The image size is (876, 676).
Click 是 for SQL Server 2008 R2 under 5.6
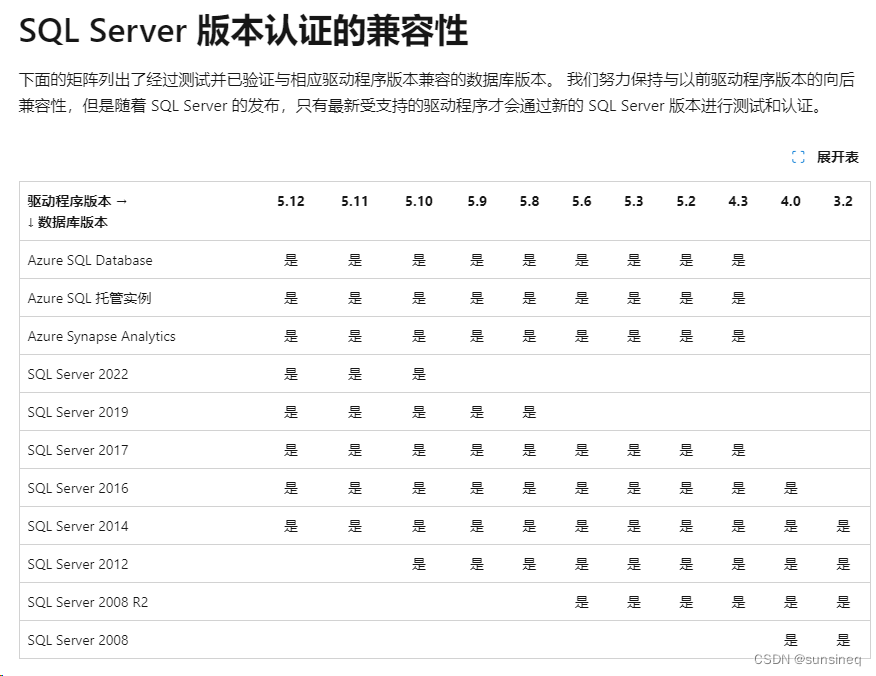coord(581,602)
